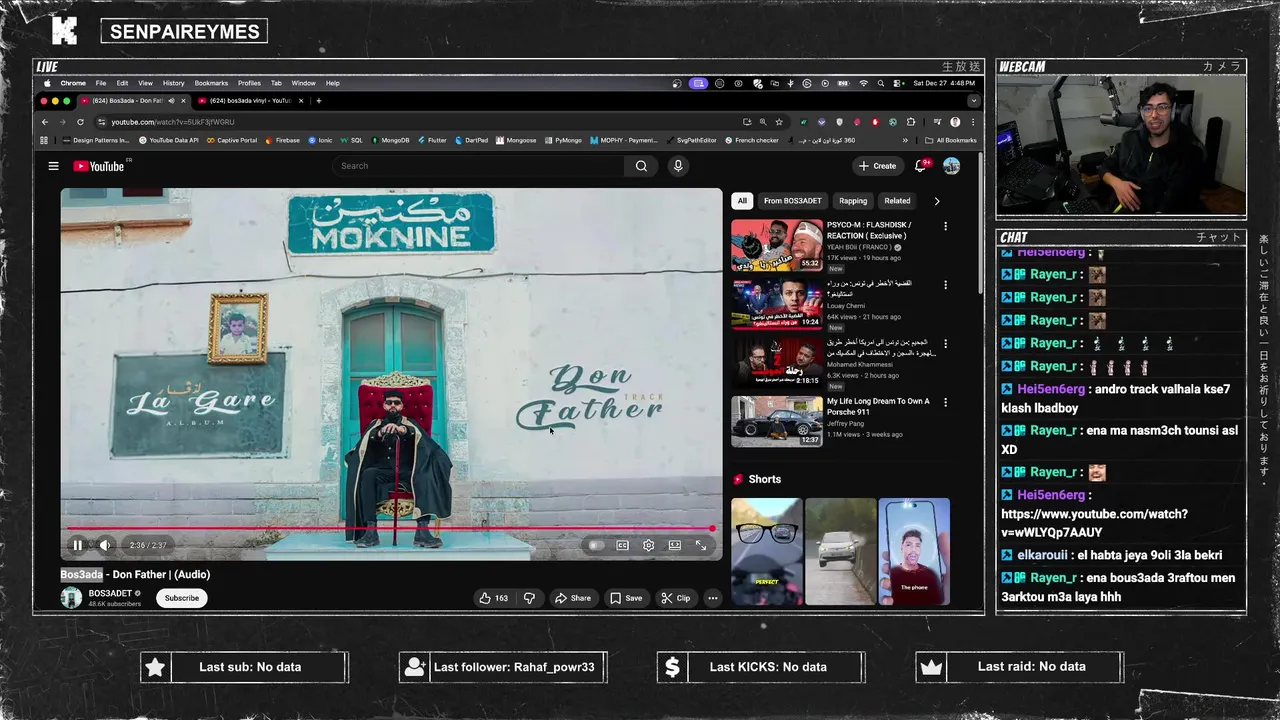Open options for Porsche 911 video

[x=945, y=402]
